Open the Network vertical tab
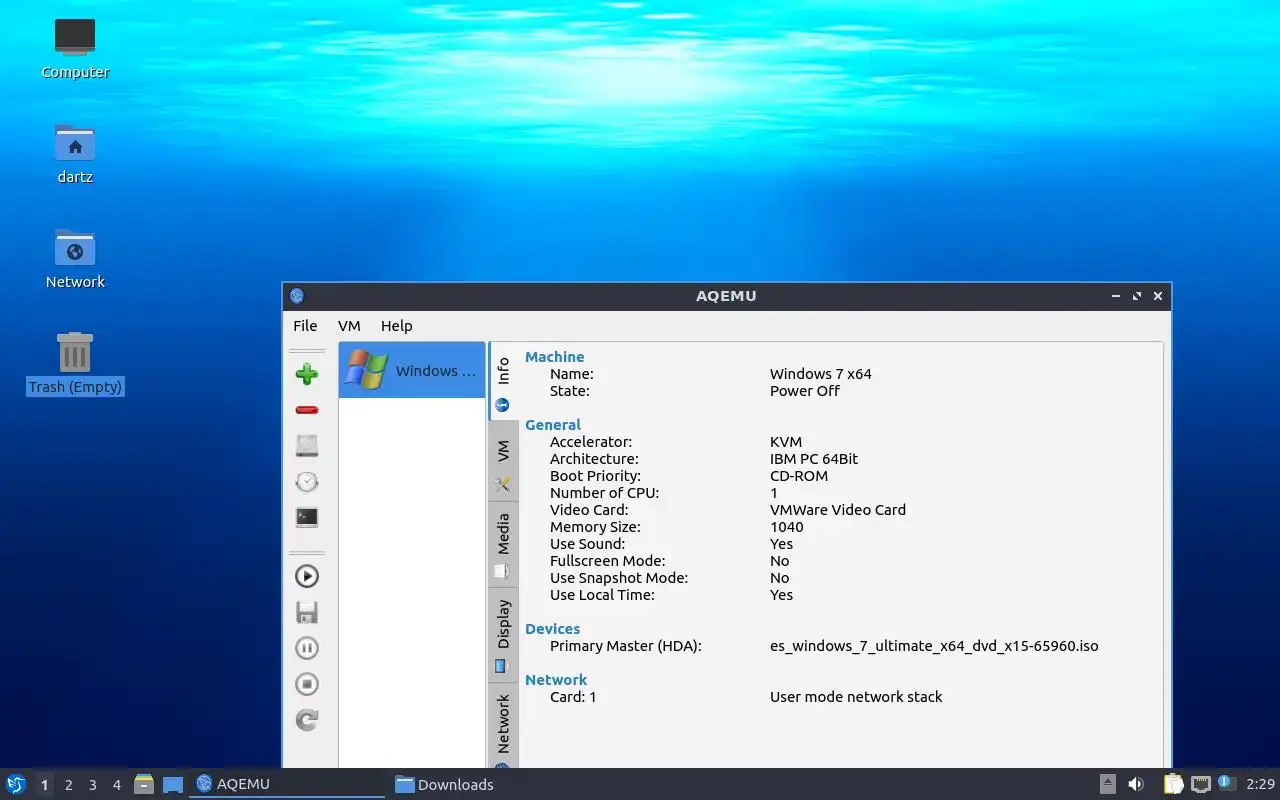The height and width of the screenshot is (800, 1280). 503,725
